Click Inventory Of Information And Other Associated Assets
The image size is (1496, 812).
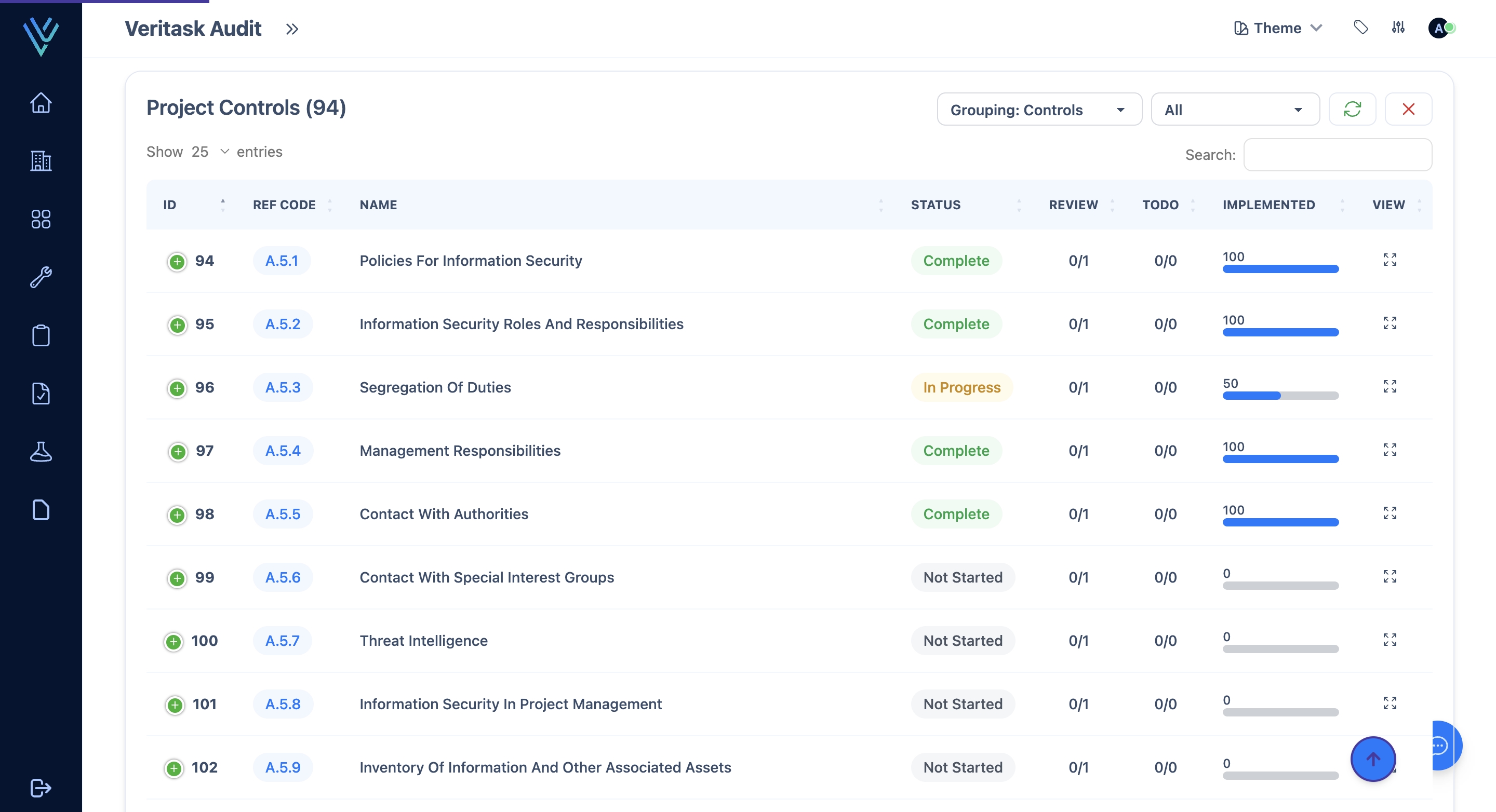click(545, 767)
